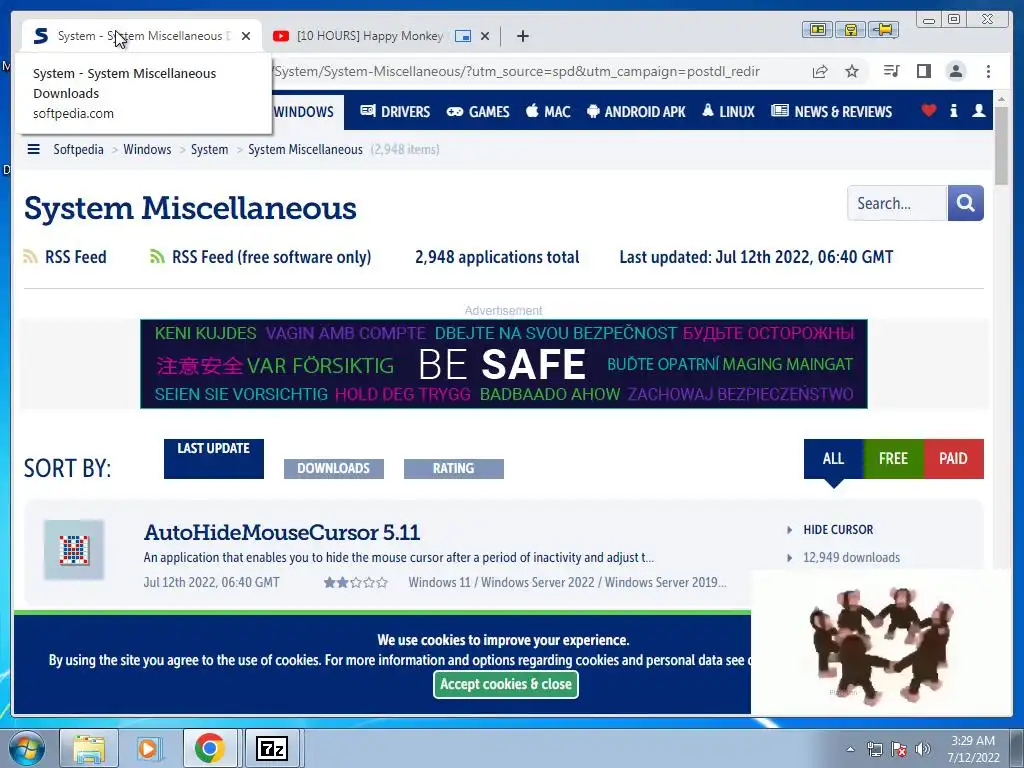Image resolution: width=1024 pixels, height=768 pixels.
Task: Open the LINUX section
Action: coord(728,112)
